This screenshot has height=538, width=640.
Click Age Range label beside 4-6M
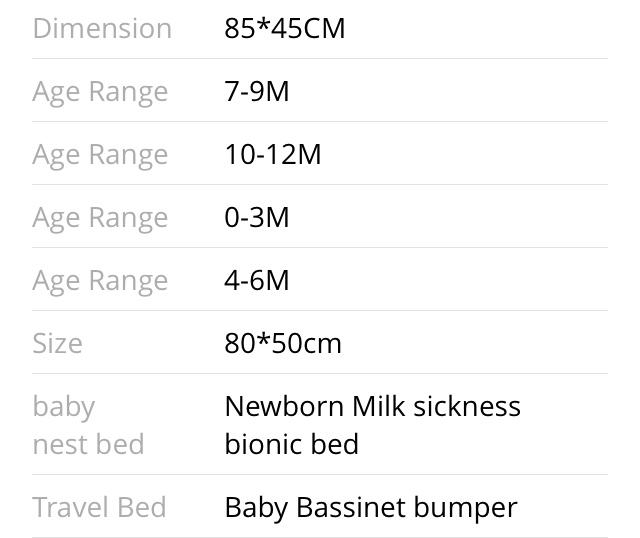pos(100,281)
